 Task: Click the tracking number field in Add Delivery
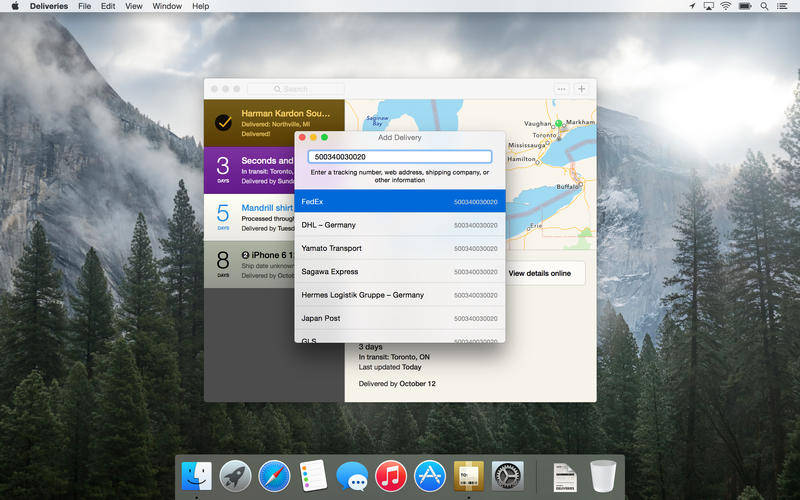pos(399,157)
